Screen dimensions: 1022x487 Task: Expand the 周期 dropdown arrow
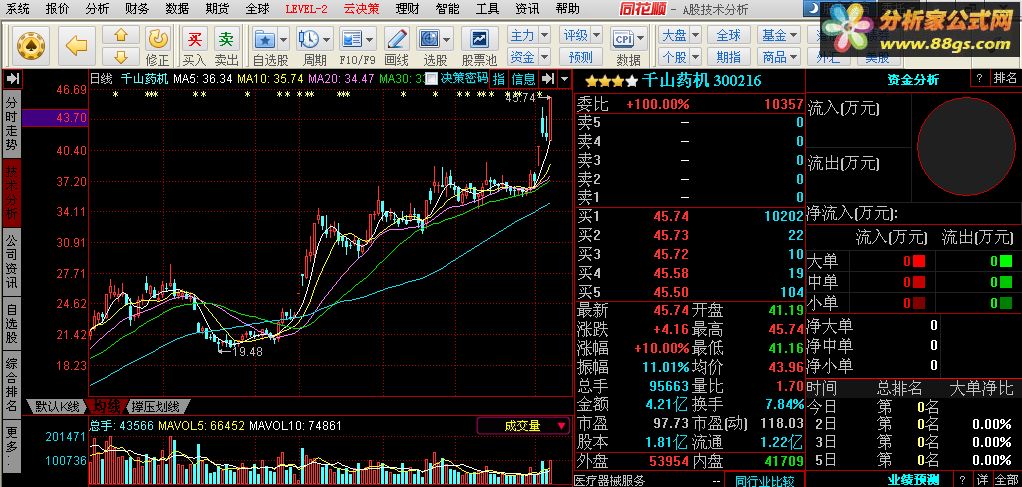pos(327,39)
